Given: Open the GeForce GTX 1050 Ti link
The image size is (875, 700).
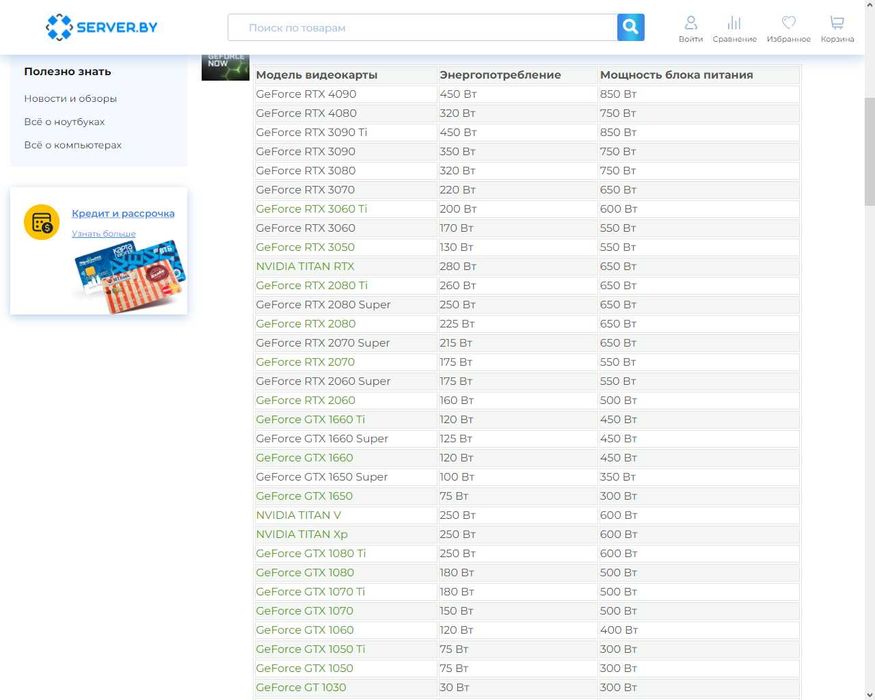Looking at the screenshot, I should pyautogui.click(x=310, y=649).
